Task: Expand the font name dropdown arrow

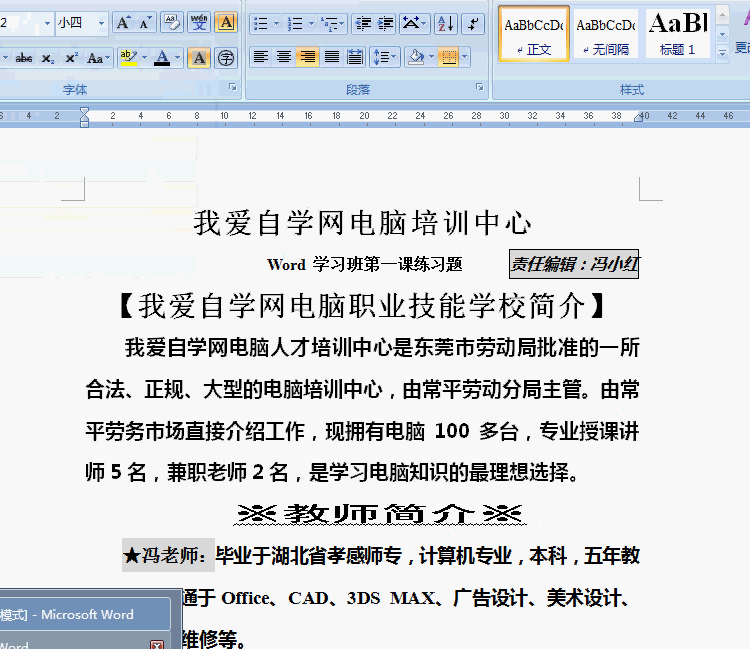Action: click(47, 23)
